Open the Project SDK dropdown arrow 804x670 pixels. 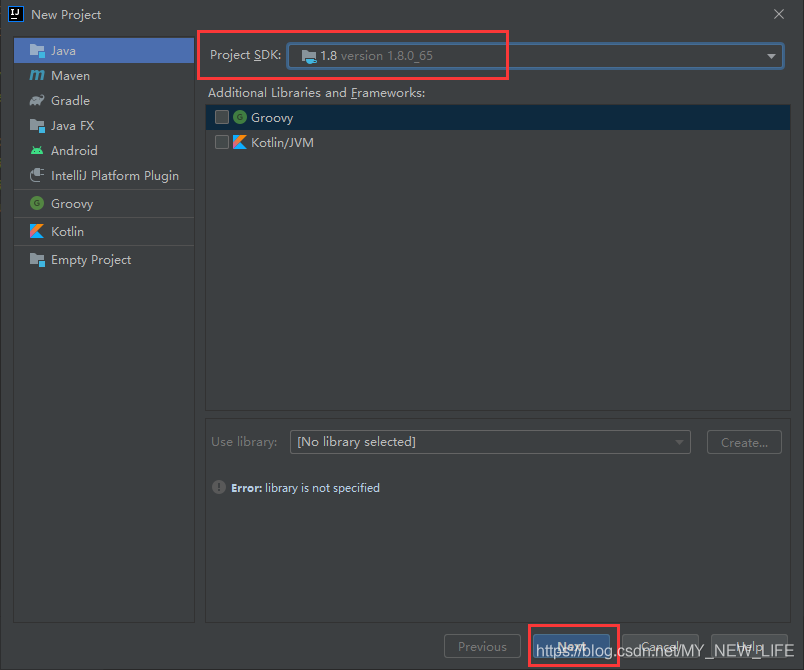click(x=771, y=56)
